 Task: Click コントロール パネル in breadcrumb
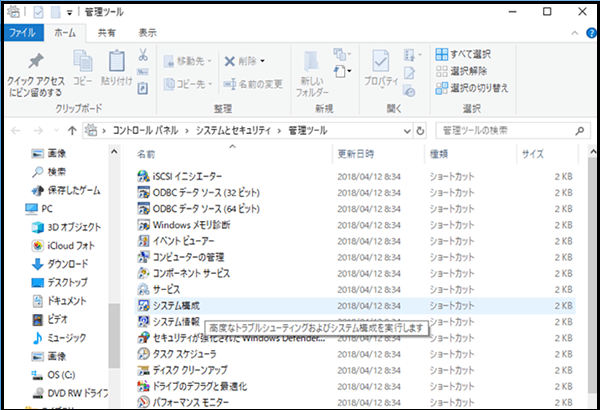coord(145,131)
